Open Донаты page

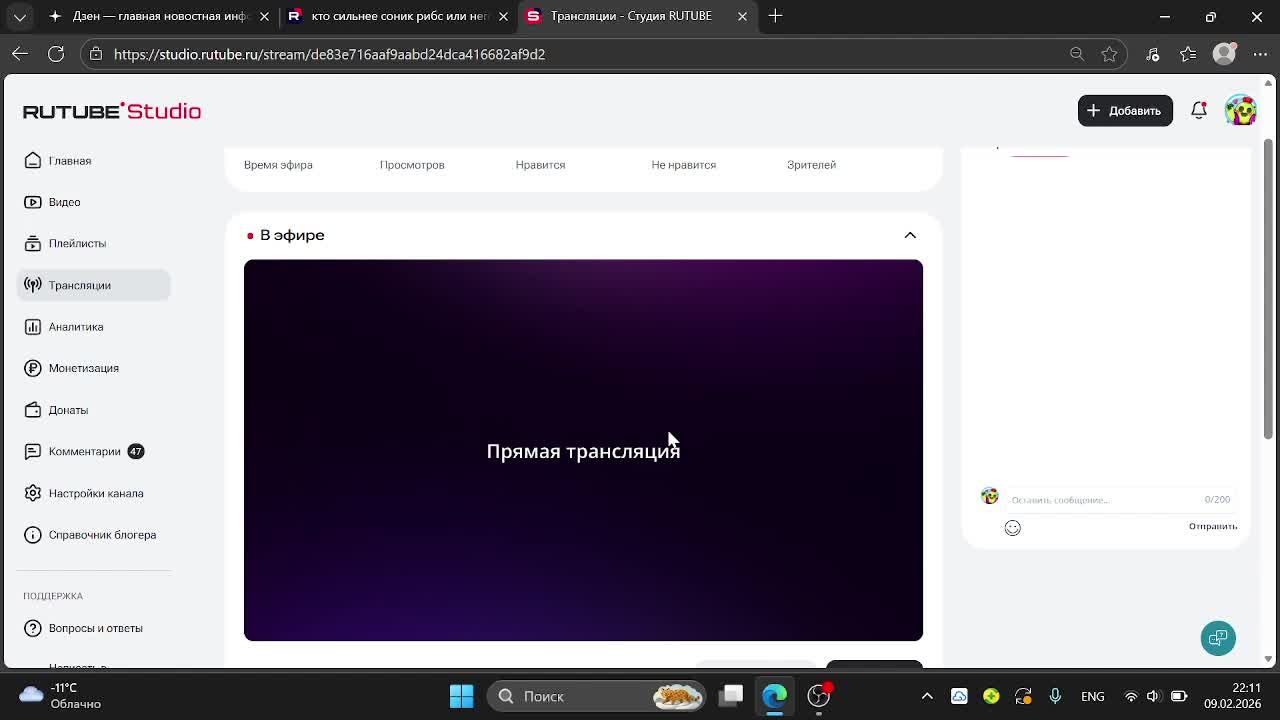pyautogui.click(x=93, y=410)
